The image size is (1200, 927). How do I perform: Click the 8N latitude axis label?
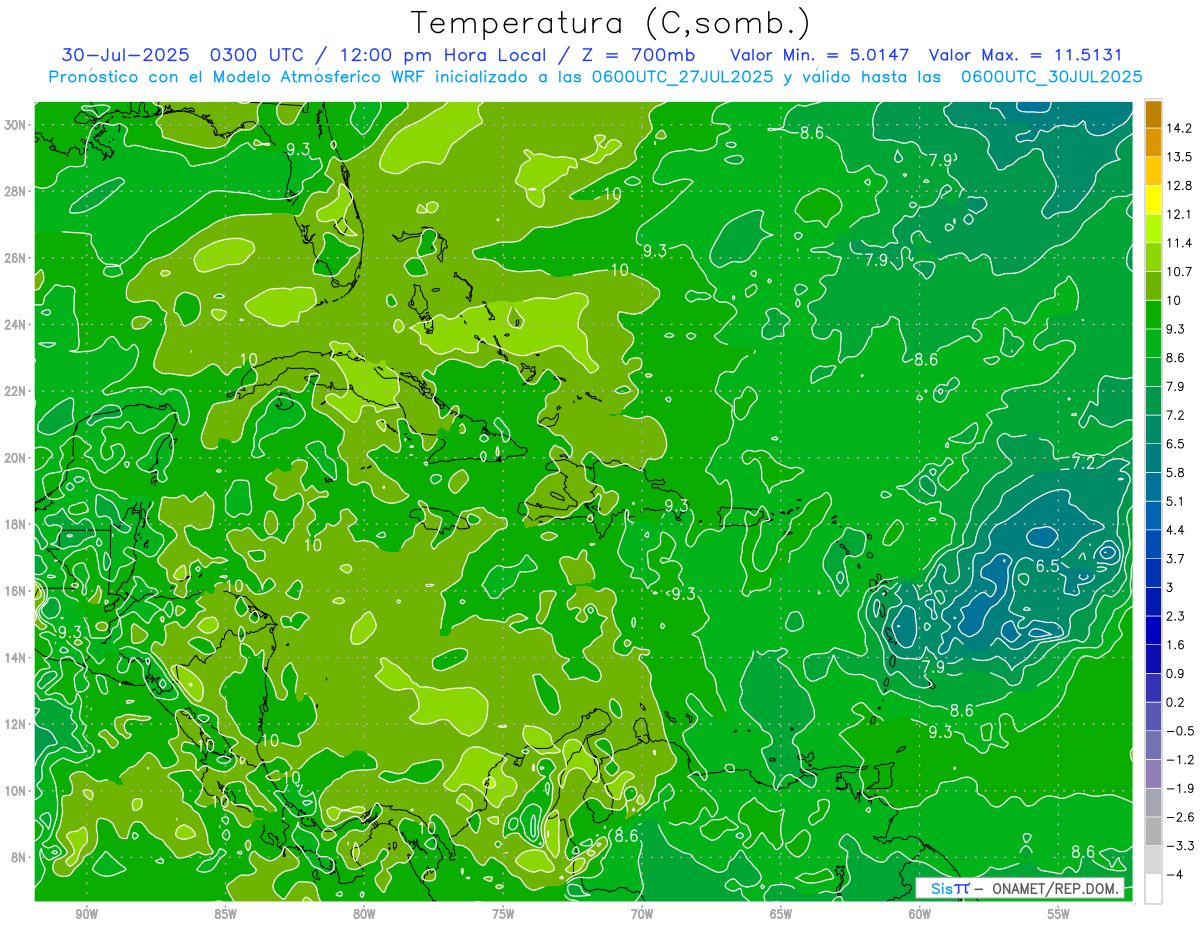(19, 857)
